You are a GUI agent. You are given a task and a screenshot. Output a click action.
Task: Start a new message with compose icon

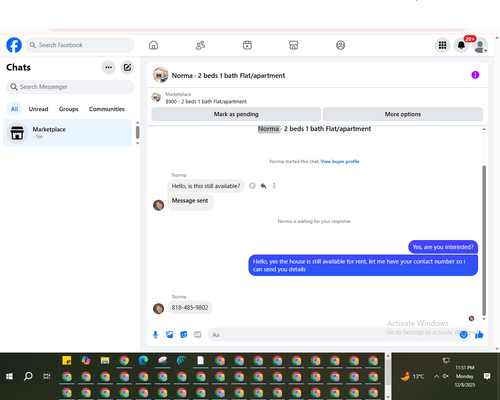[127, 67]
